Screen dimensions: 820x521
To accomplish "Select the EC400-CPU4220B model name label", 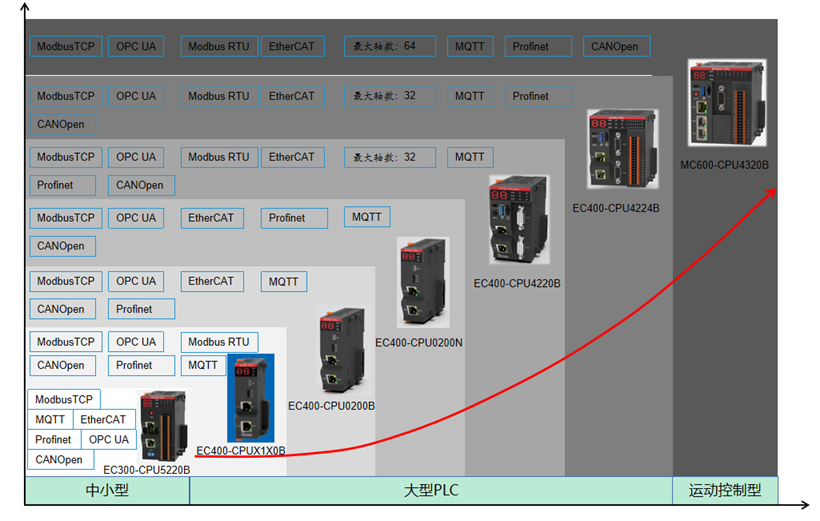I will (x=517, y=283).
